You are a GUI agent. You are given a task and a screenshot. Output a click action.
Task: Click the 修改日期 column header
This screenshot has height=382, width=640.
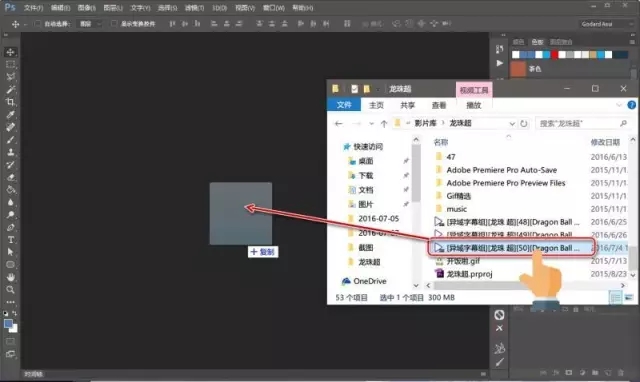coord(605,142)
